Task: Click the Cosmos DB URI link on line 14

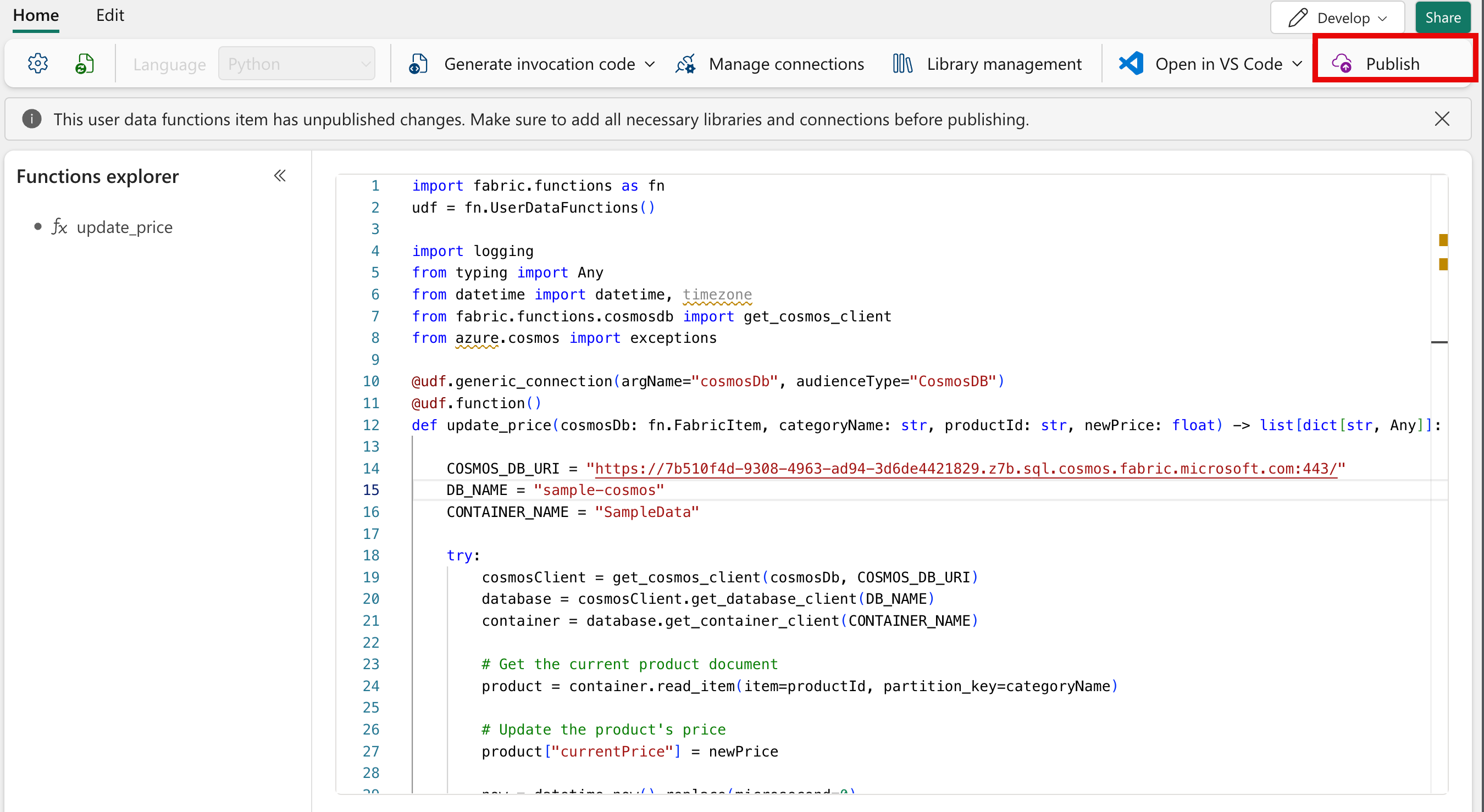Action: pos(966,468)
